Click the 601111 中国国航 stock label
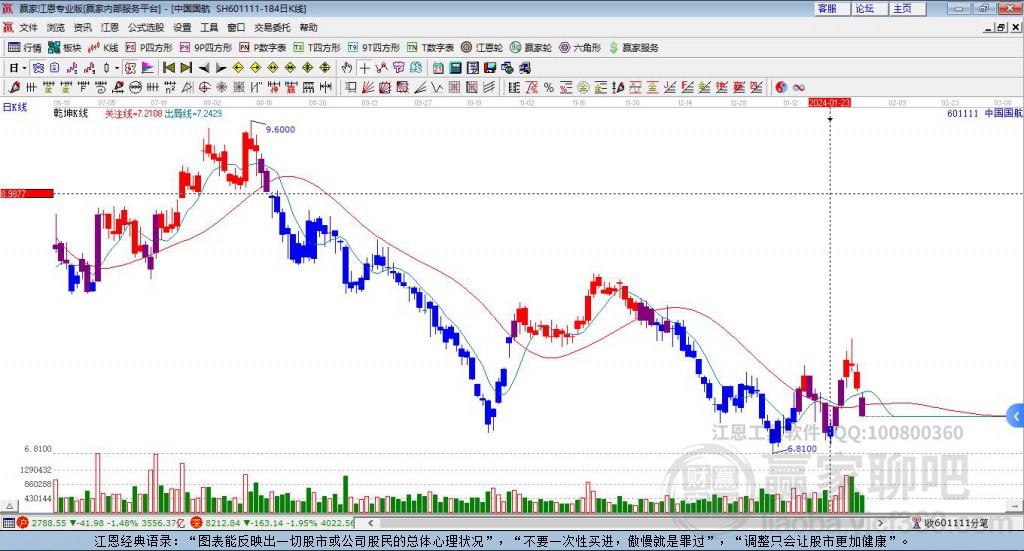The width and height of the screenshot is (1024, 551). [985, 114]
